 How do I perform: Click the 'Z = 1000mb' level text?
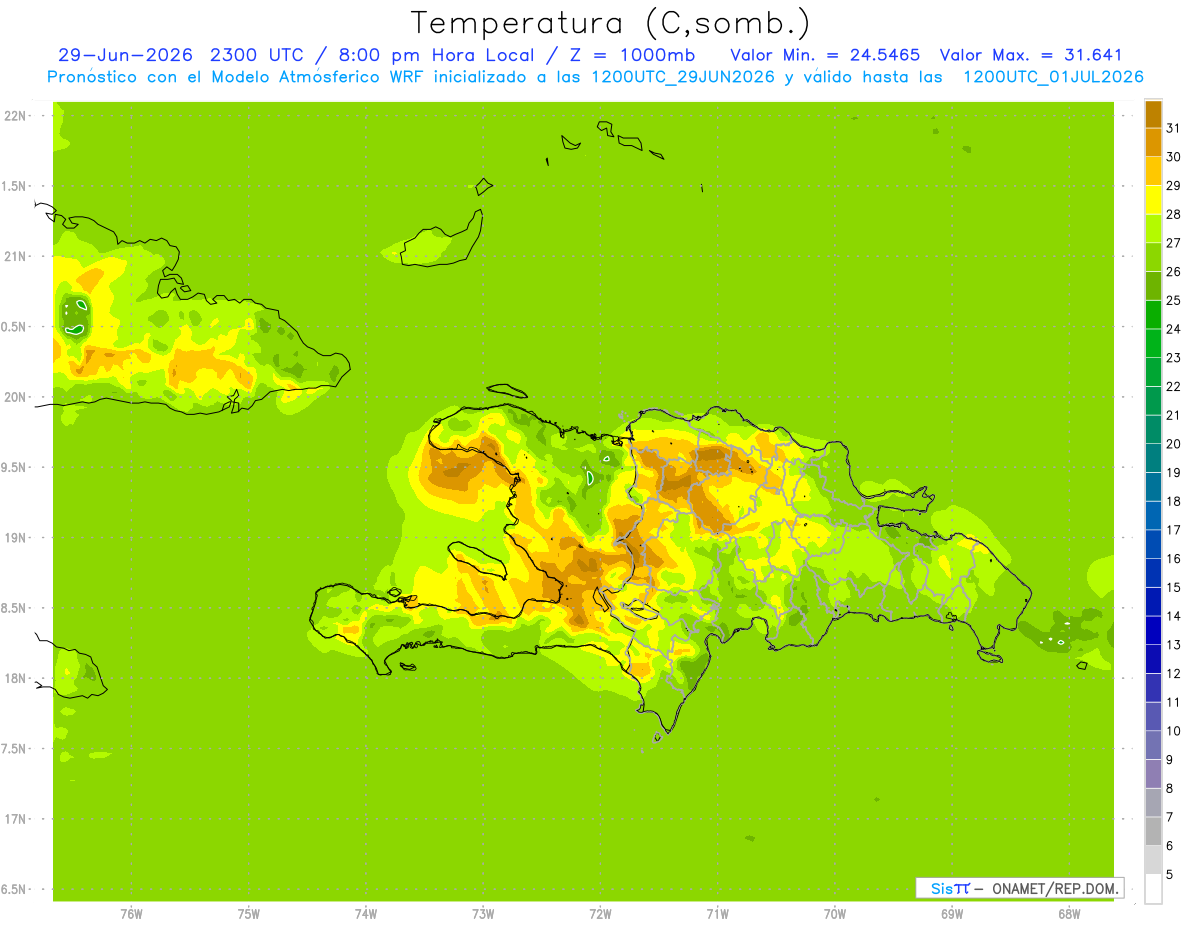[632, 55]
